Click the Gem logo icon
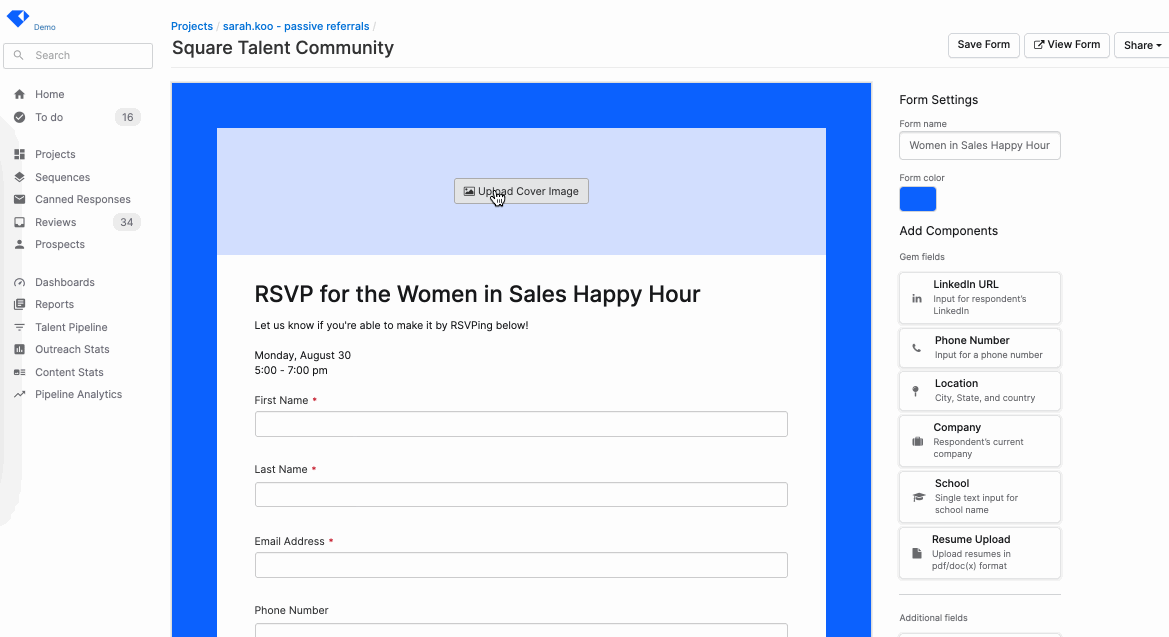The height and width of the screenshot is (637, 1169). 18,18
